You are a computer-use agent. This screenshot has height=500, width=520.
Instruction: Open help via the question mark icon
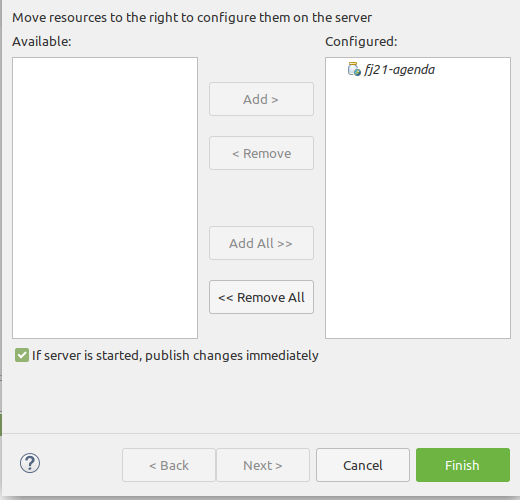(30, 463)
